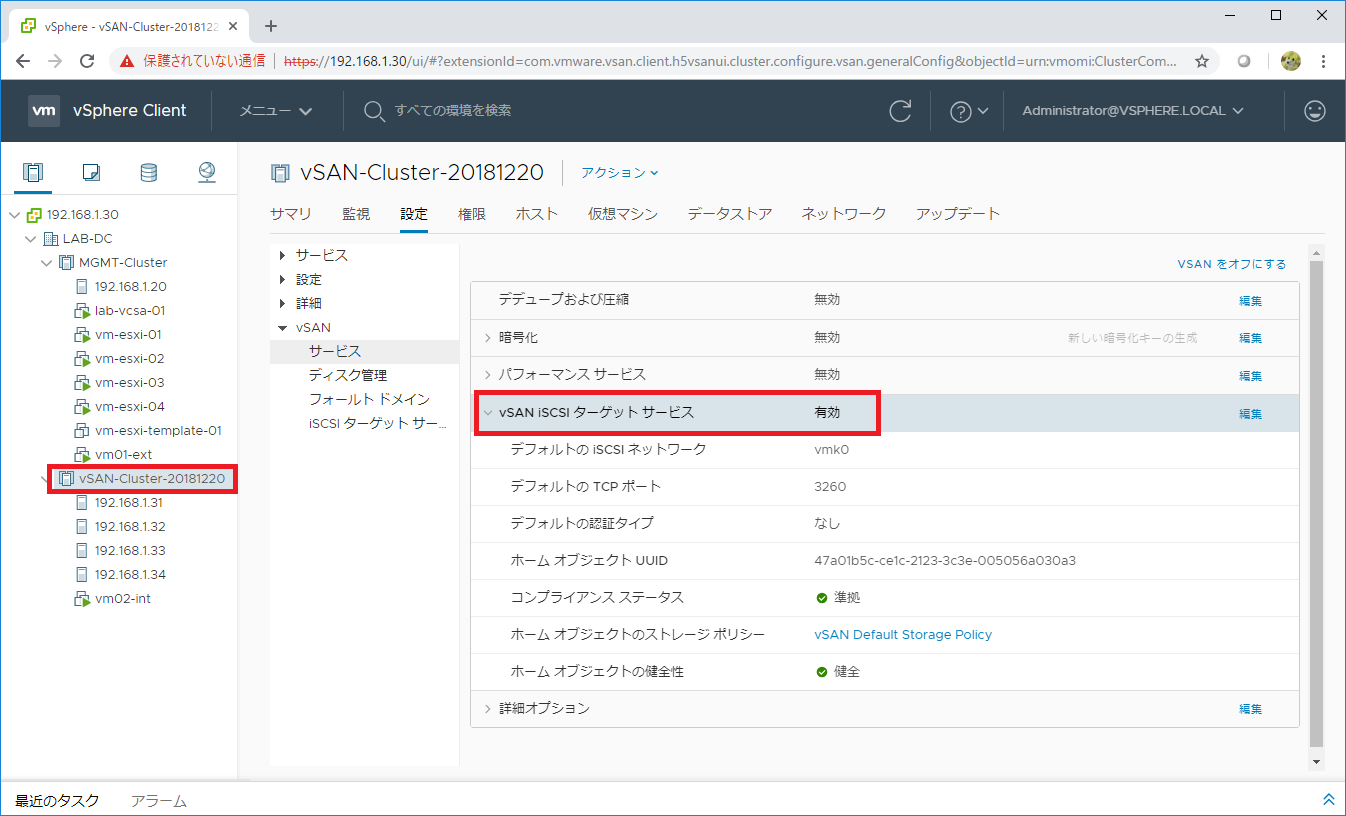Expand the 暗号化 row
The width and height of the screenshot is (1346, 816).
pos(488,338)
